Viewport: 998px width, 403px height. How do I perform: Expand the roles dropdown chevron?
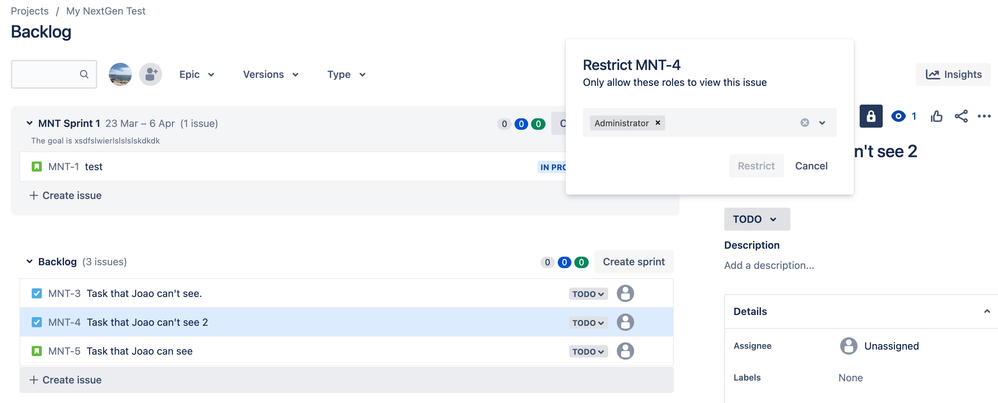coord(822,123)
